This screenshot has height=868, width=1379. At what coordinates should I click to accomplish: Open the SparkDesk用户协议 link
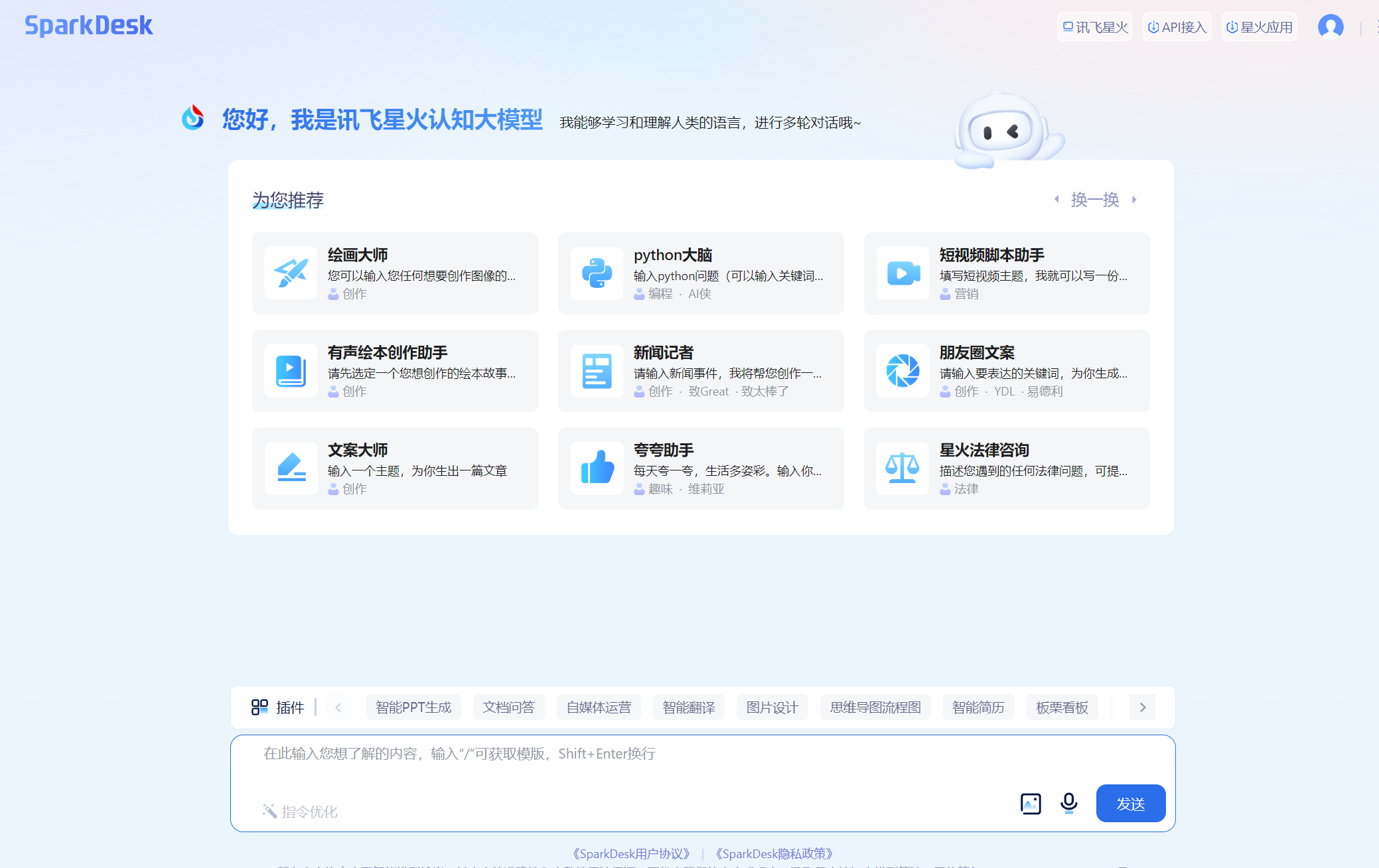point(631,853)
